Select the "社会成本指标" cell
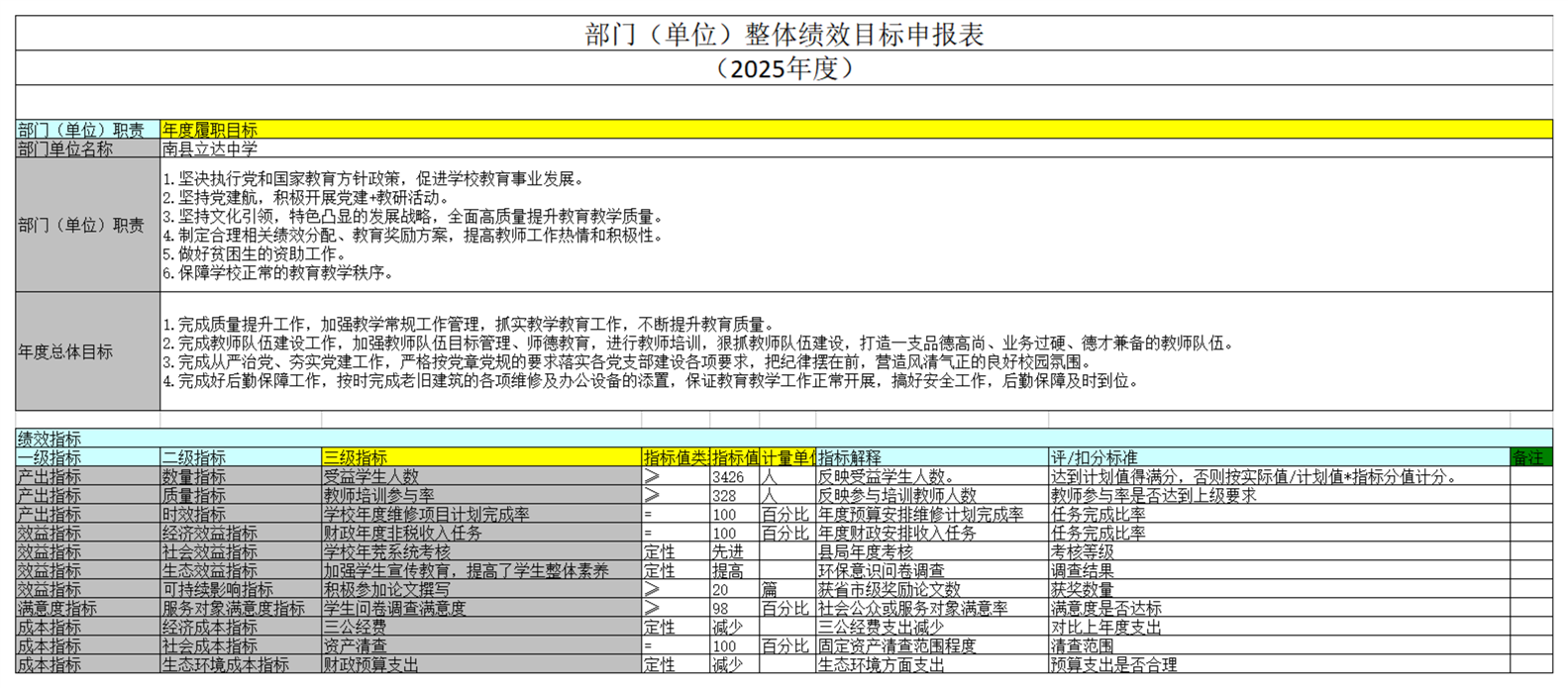 pyautogui.click(x=241, y=645)
